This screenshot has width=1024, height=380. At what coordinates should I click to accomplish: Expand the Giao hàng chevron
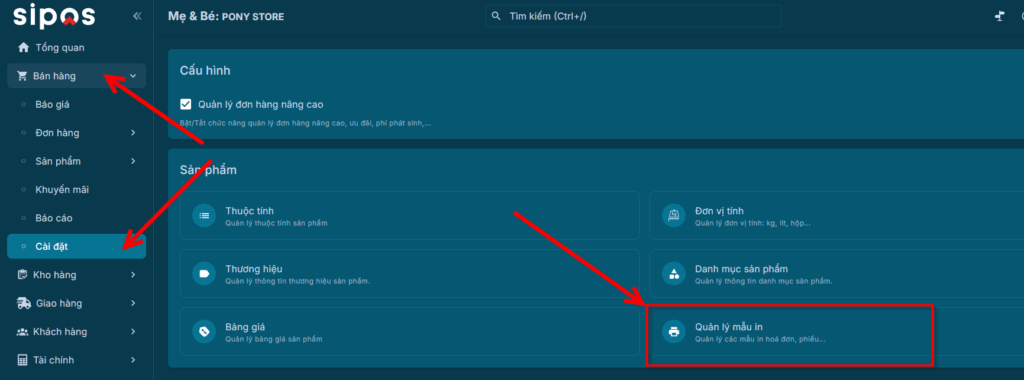point(133,304)
